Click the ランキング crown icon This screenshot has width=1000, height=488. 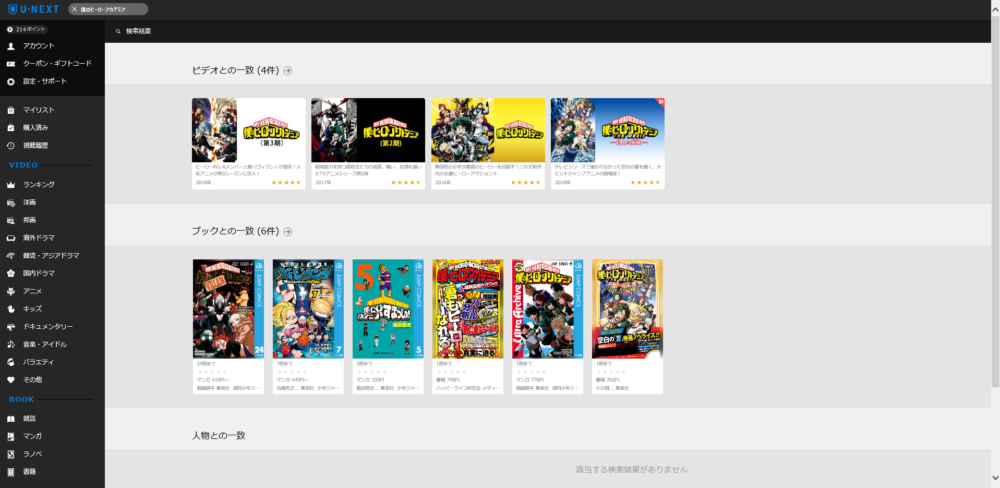(11, 185)
